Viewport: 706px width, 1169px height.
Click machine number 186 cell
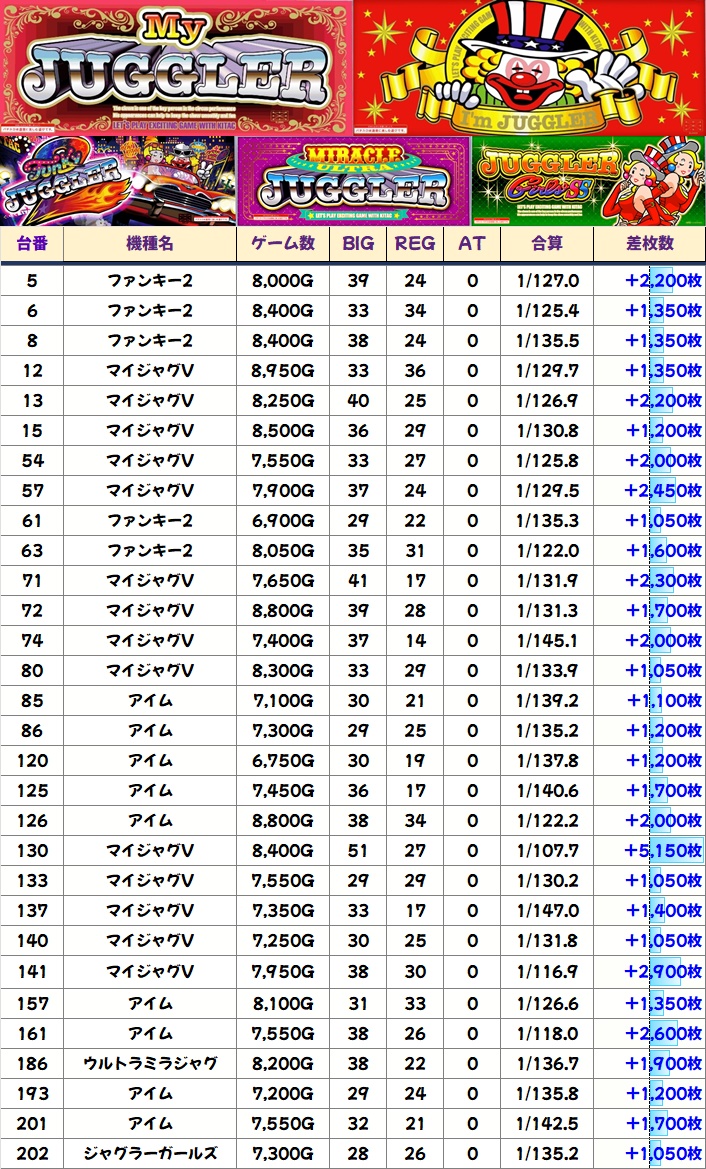[x=32, y=1064]
